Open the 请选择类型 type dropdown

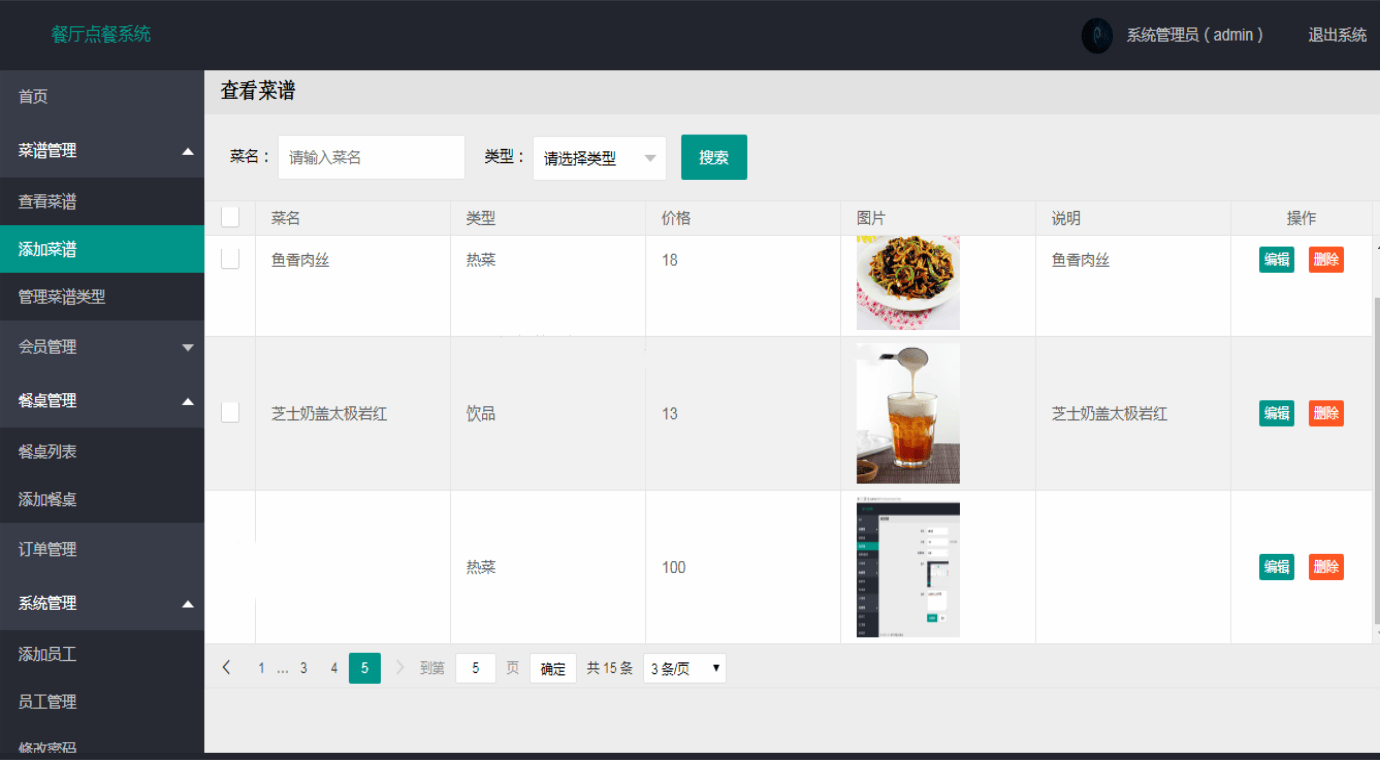pyautogui.click(x=598, y=157)
